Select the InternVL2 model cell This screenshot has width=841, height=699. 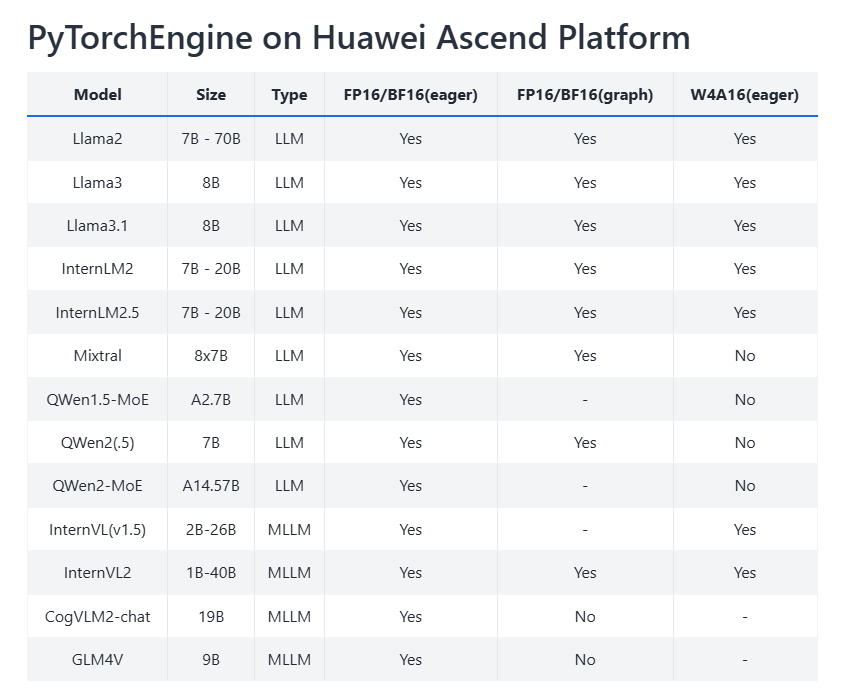click(x=98, y=572)
